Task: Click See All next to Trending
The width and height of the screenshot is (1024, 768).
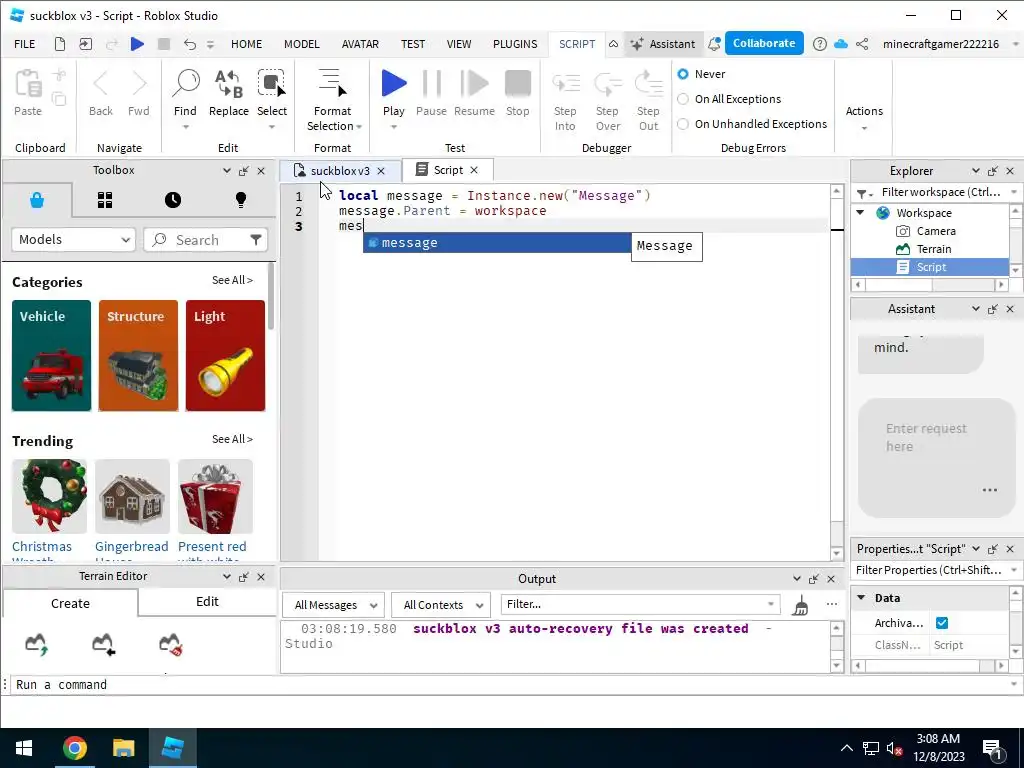Action: pyautogui.click(x=232, y=439)
